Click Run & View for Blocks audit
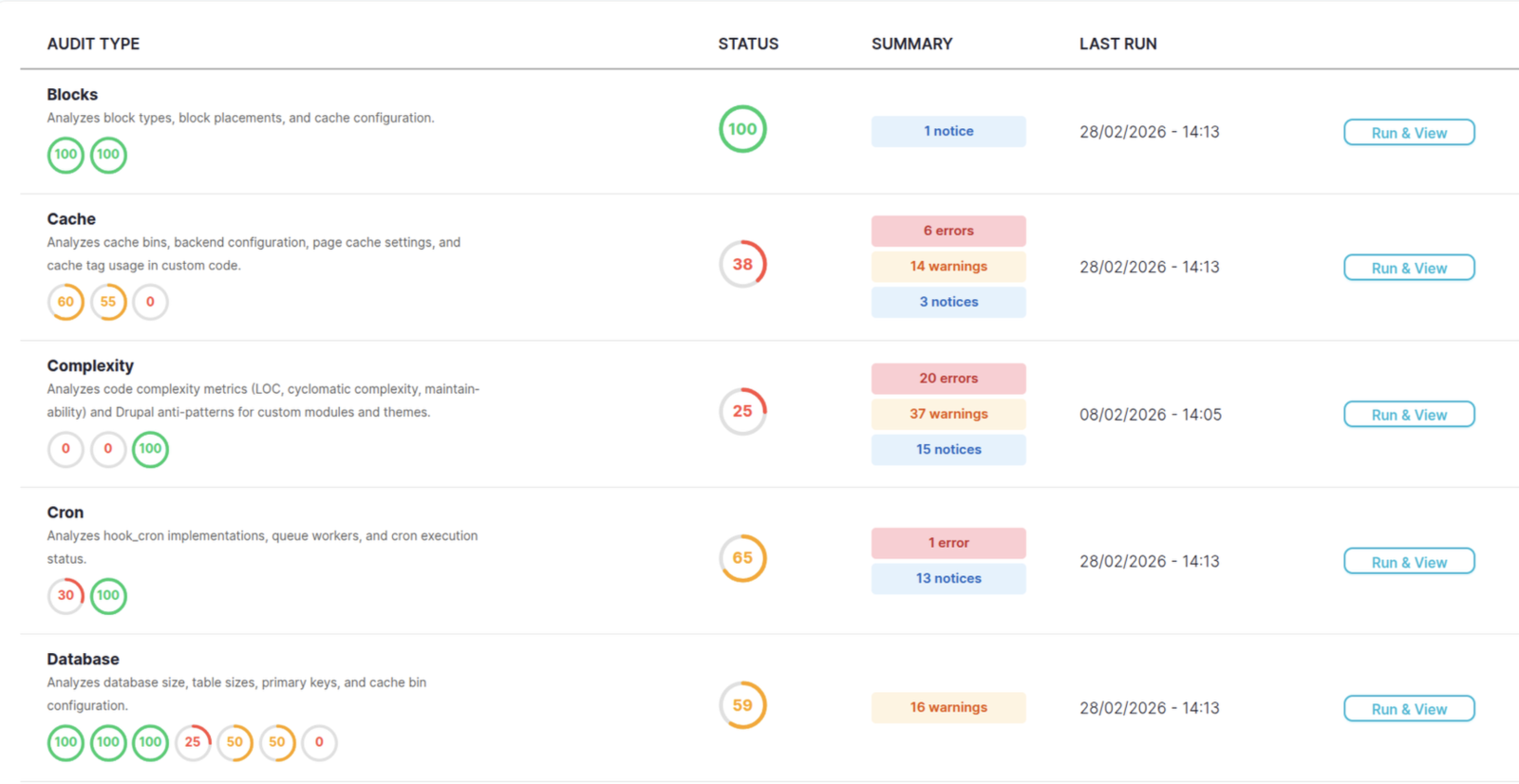1519x784 pixels. click(1409, 132)
